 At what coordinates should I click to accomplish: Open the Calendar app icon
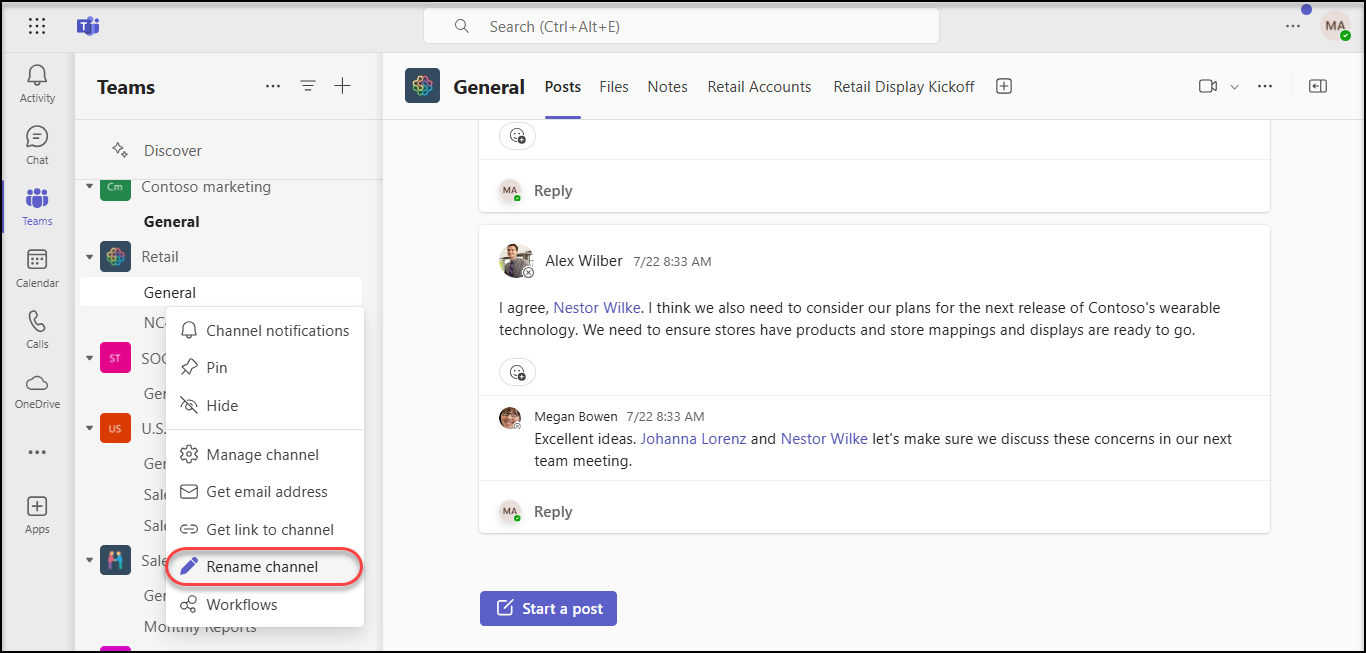(x=37, y=261)
